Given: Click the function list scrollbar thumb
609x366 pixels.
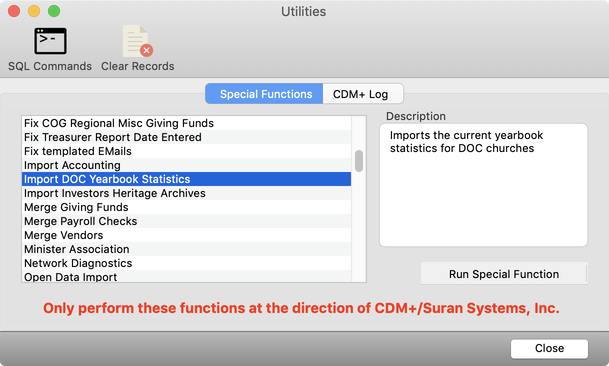Looking at the screenshot, I should pos(359,161).
